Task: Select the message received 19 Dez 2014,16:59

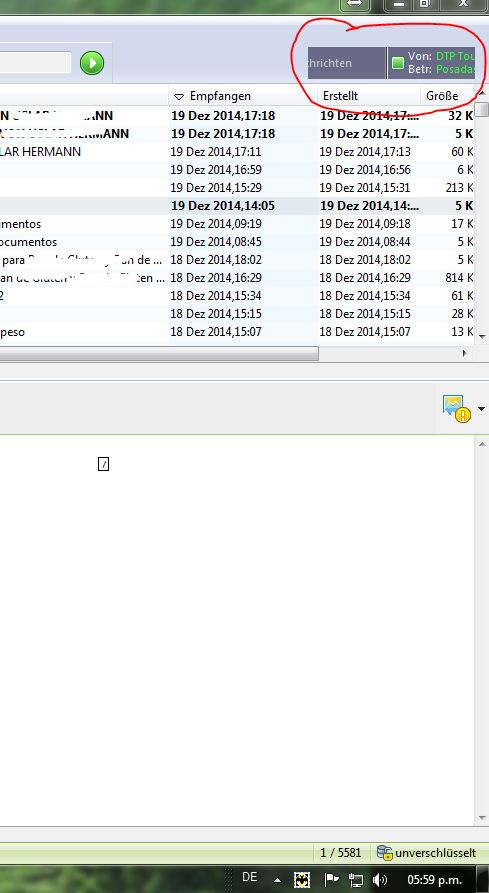Action: (237, 170)
